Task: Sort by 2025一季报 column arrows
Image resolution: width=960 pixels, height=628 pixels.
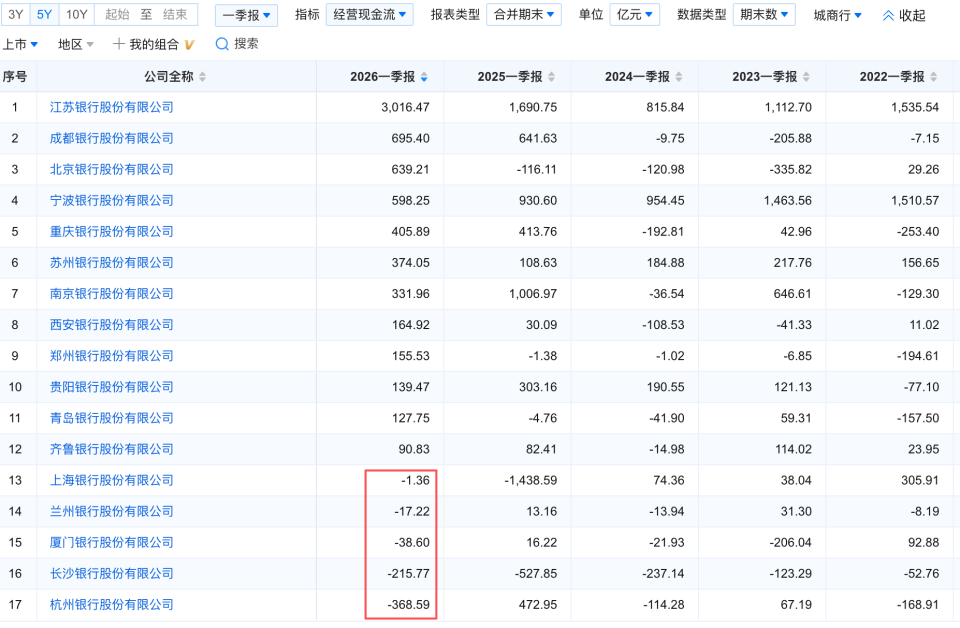Action: pyautogui.click(x=552, y=77)
